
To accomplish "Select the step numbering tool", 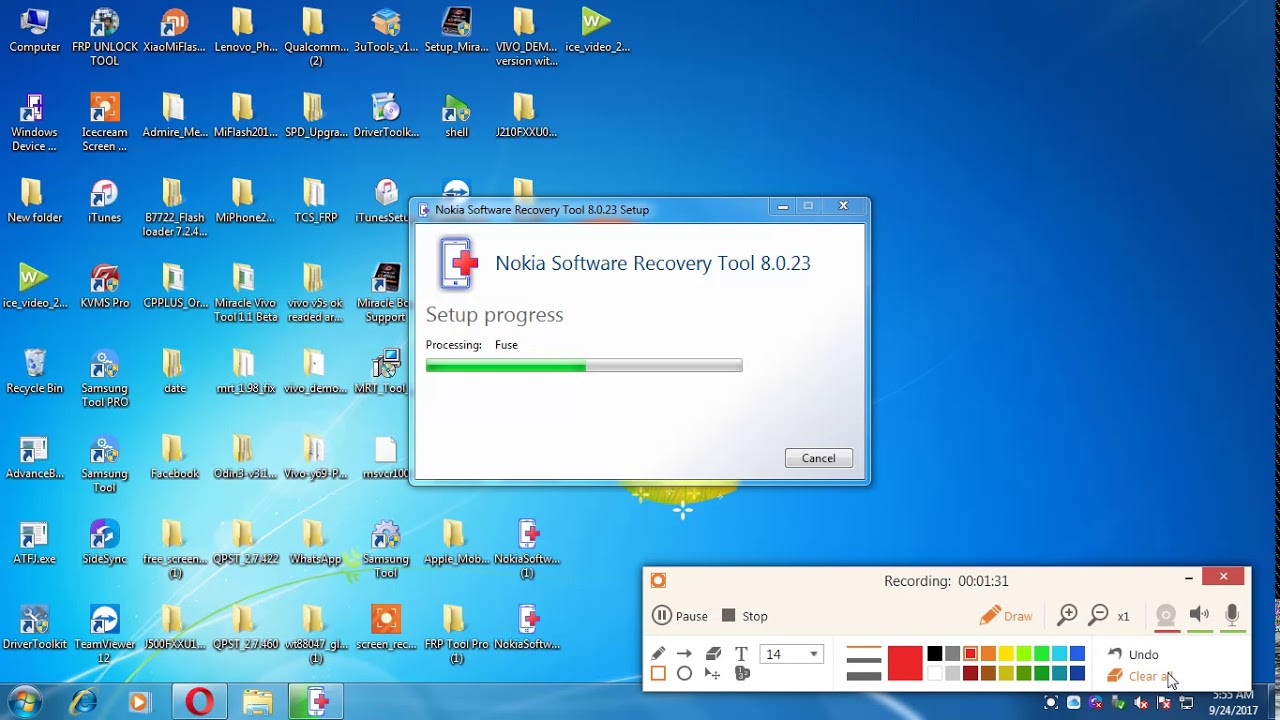I will click(741, 674).
